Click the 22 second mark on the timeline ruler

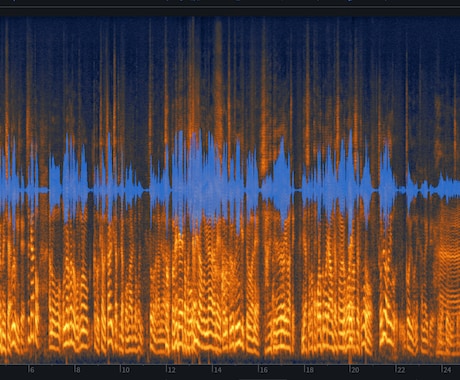click(x=401, y=370)
